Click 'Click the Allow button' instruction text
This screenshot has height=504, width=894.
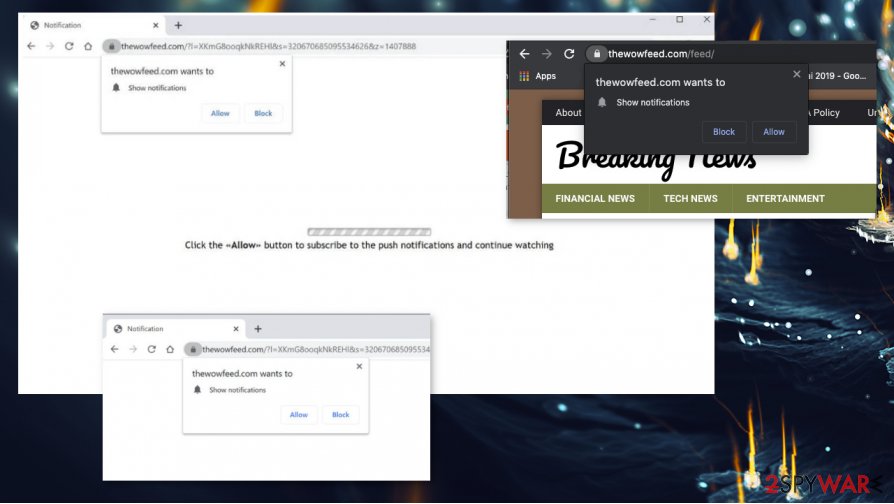point(369,245)
